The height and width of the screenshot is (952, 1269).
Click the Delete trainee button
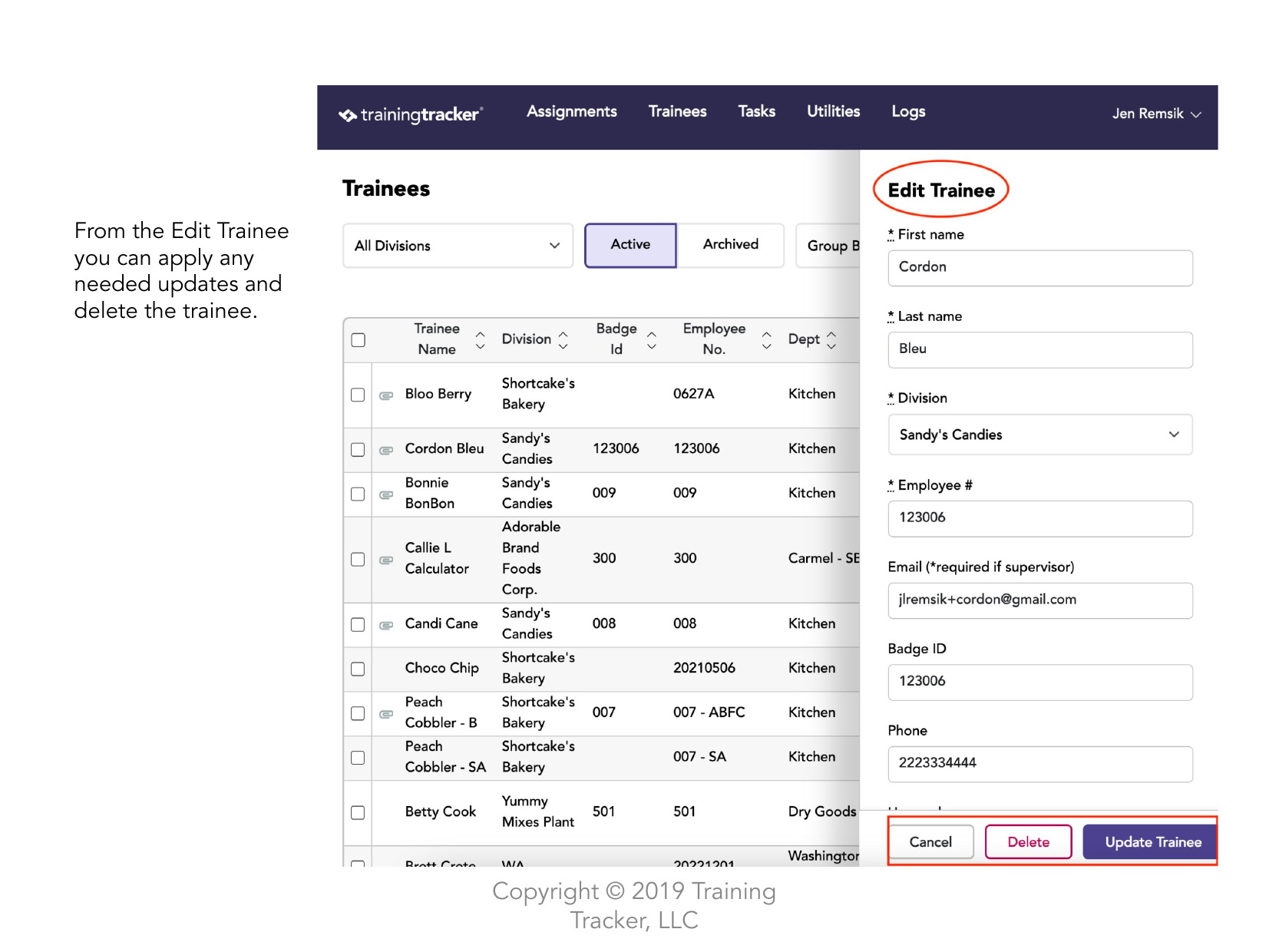(x=1028, y=842)
